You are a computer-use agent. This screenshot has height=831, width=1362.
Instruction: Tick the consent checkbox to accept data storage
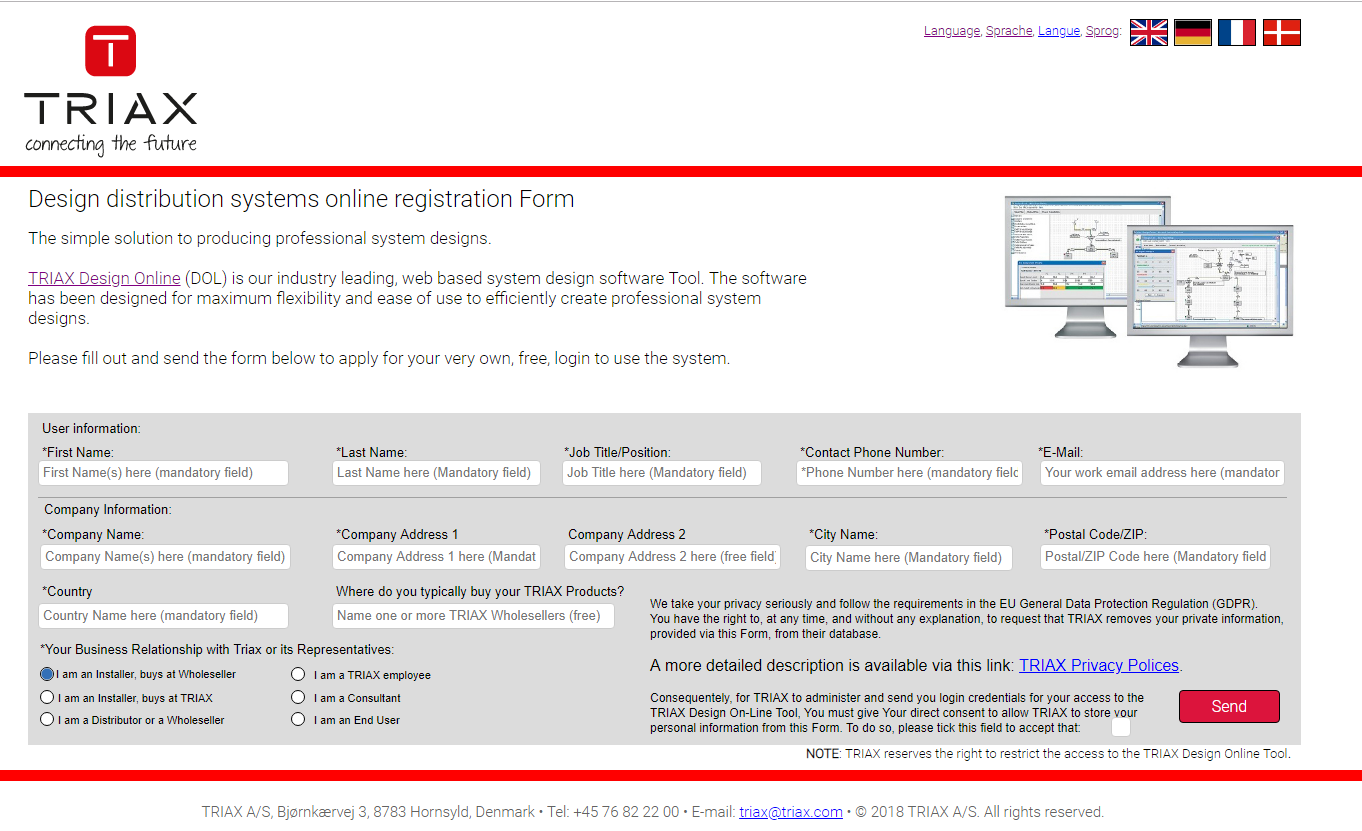coord(1121,728)
